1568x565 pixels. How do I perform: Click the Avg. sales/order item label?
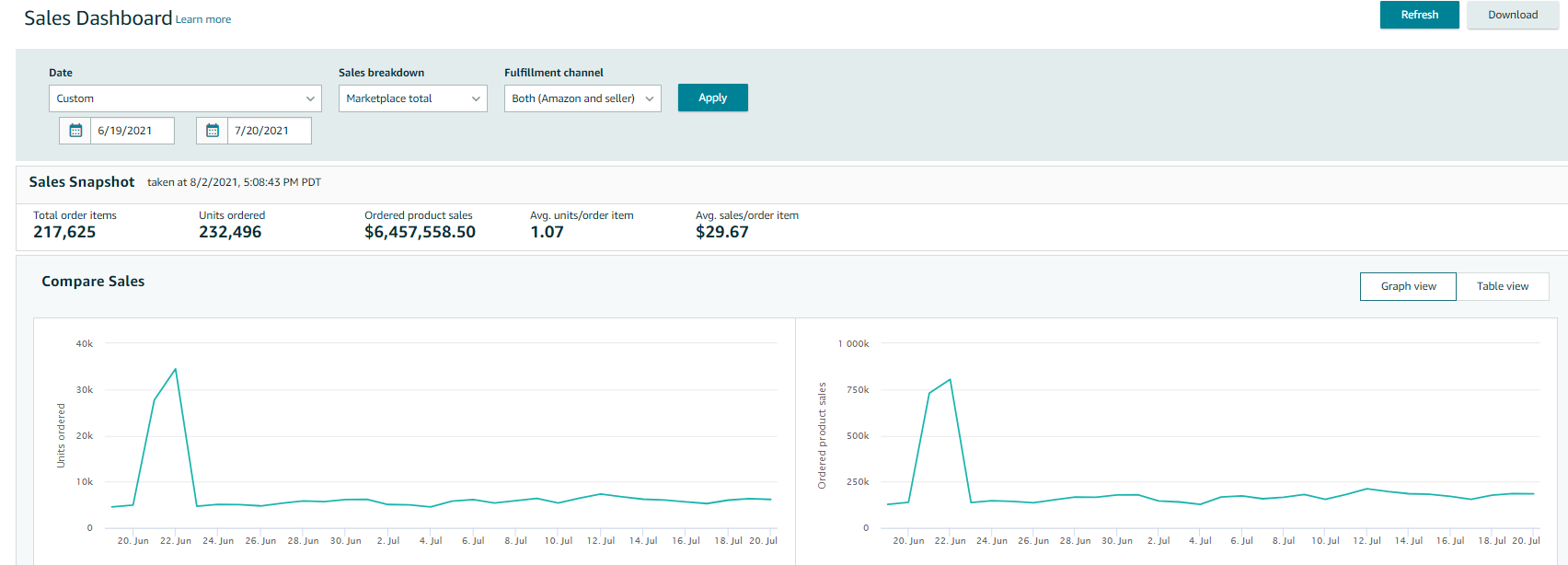pos(747,215)
